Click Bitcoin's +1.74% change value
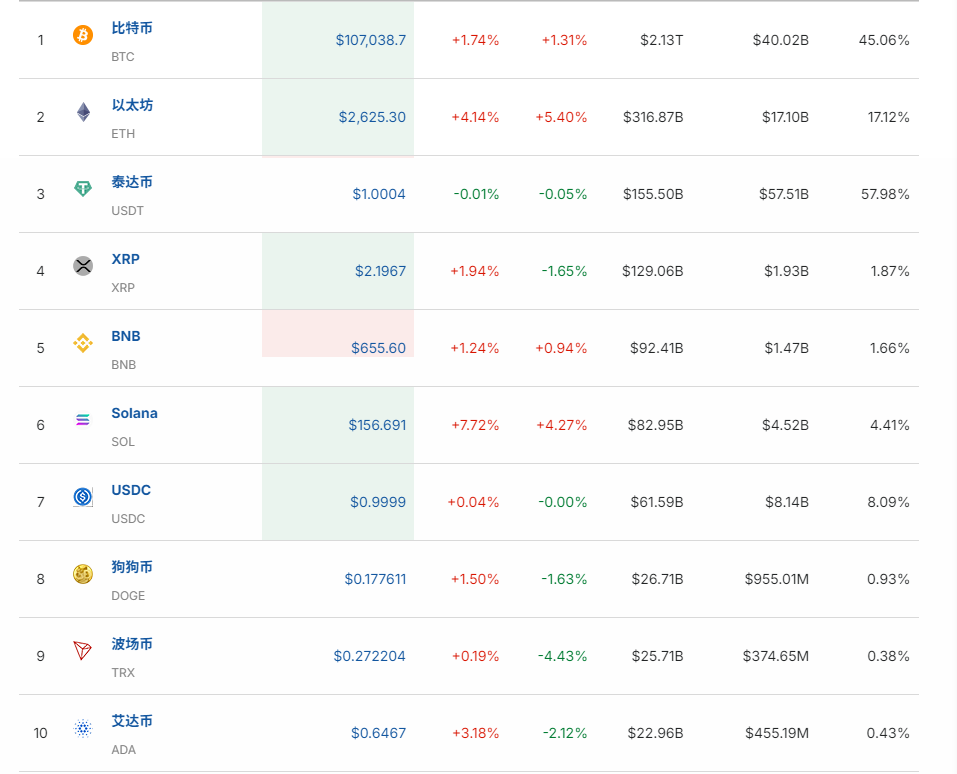The height and width of the screenshot is (774, 957). pos(475,40)
